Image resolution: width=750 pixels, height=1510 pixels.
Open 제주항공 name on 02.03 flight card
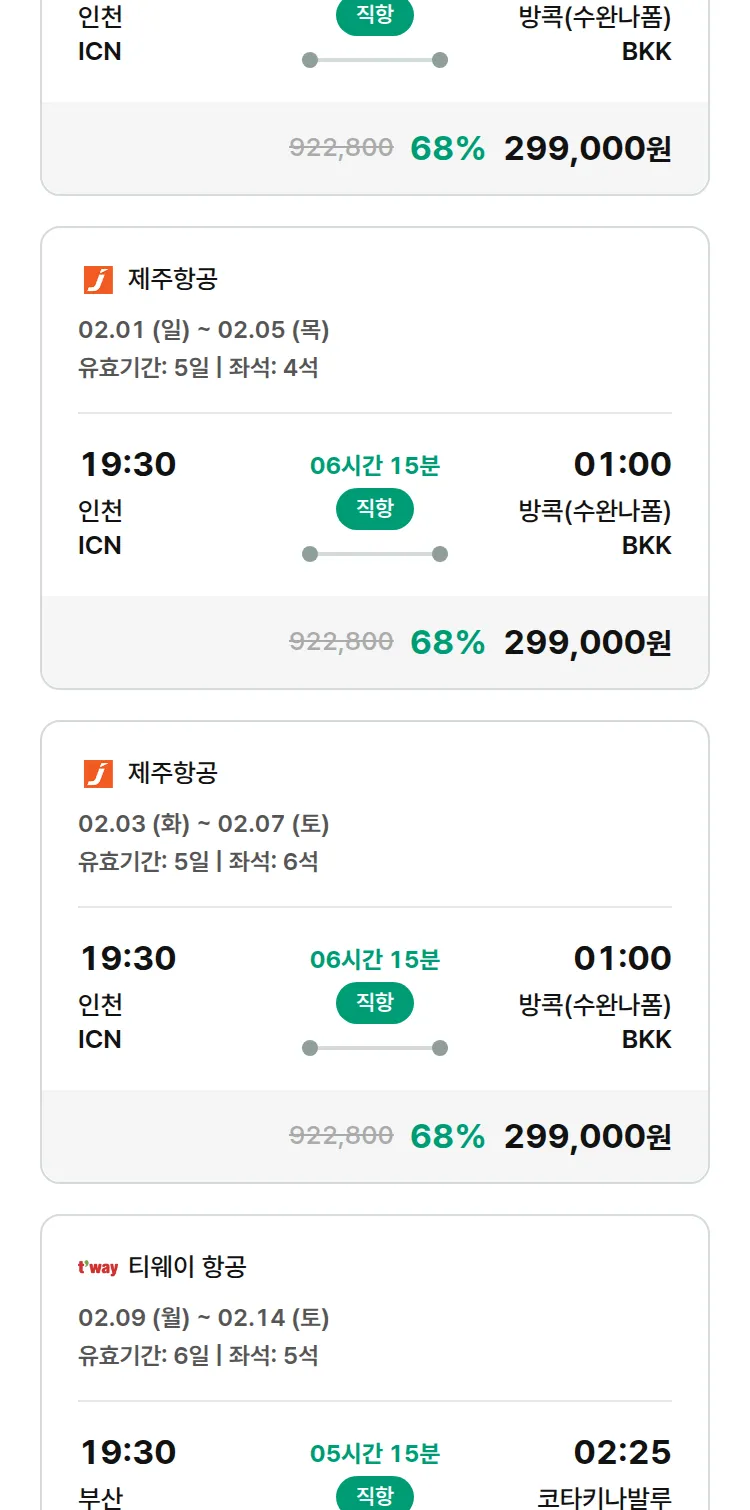point(172,774)
